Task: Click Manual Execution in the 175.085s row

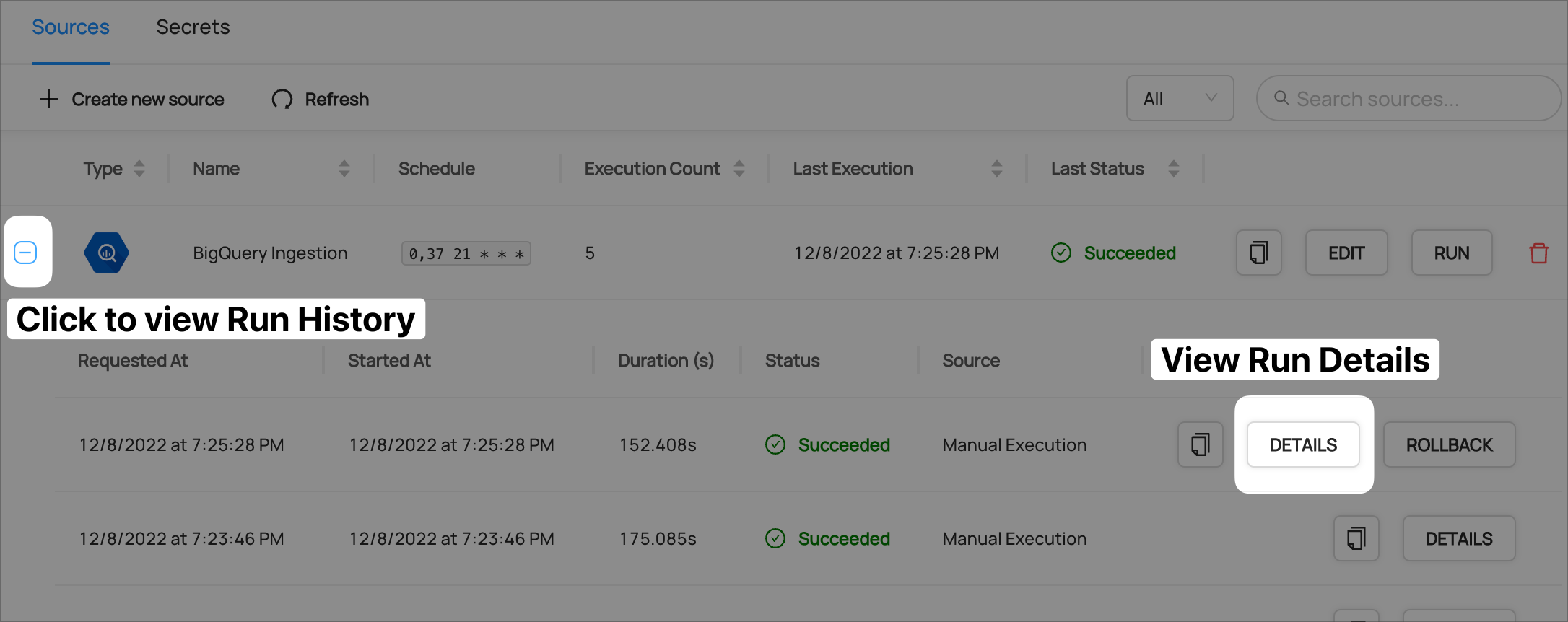Action: [1014, 539]
